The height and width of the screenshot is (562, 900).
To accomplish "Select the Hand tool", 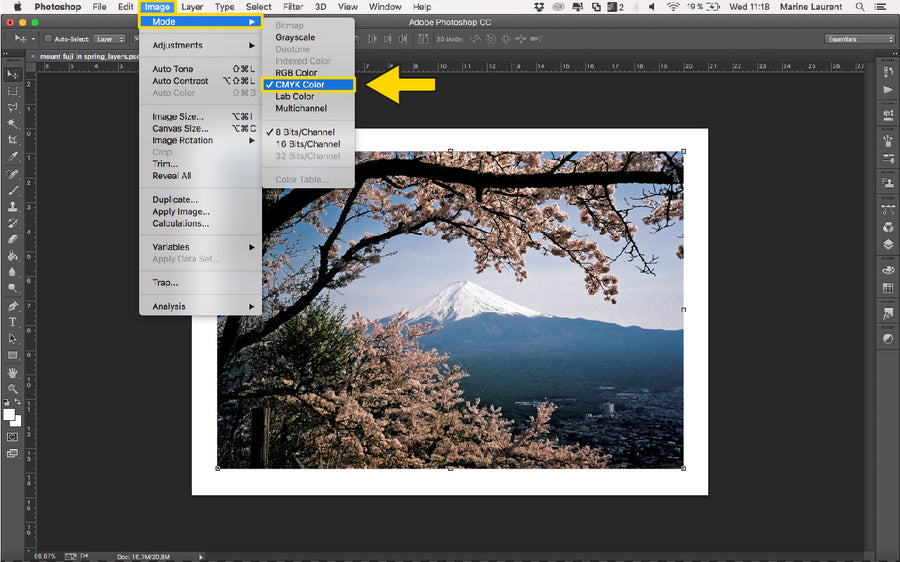I will pyautogui.click(x=12, y=373).
